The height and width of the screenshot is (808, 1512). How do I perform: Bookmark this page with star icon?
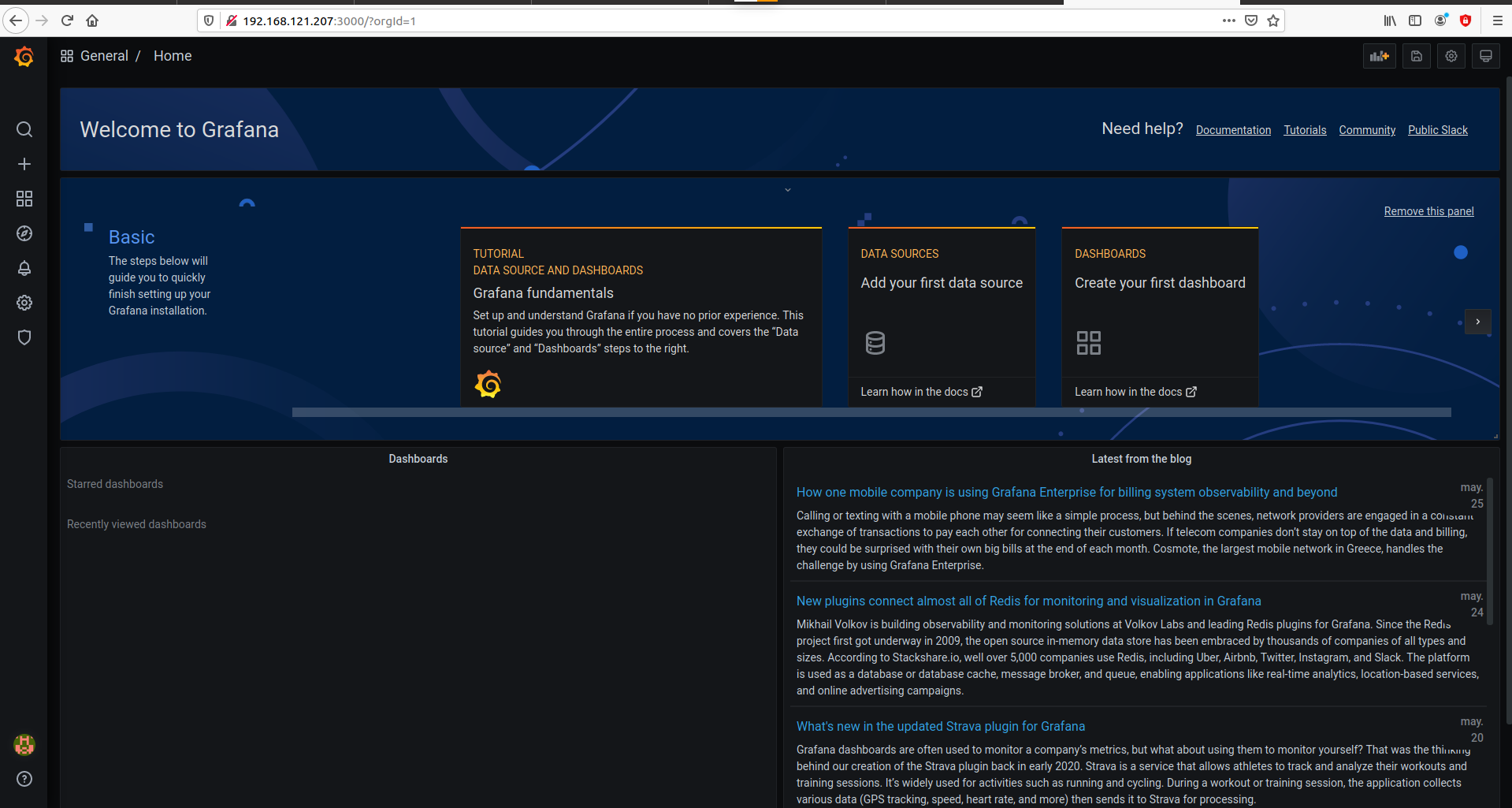pos(1273,20)
